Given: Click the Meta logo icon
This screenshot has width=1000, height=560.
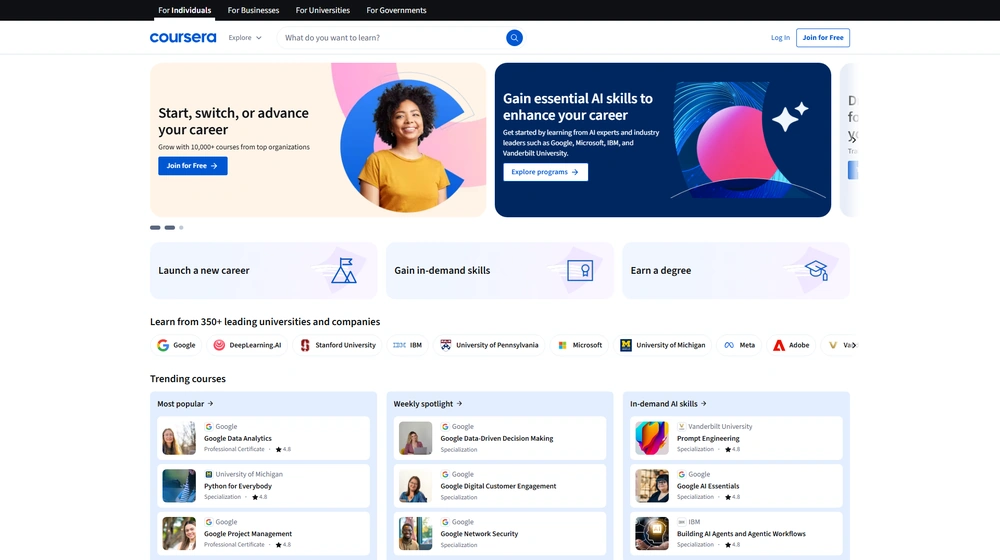Looking at the screenshot, I should point(729,345).
